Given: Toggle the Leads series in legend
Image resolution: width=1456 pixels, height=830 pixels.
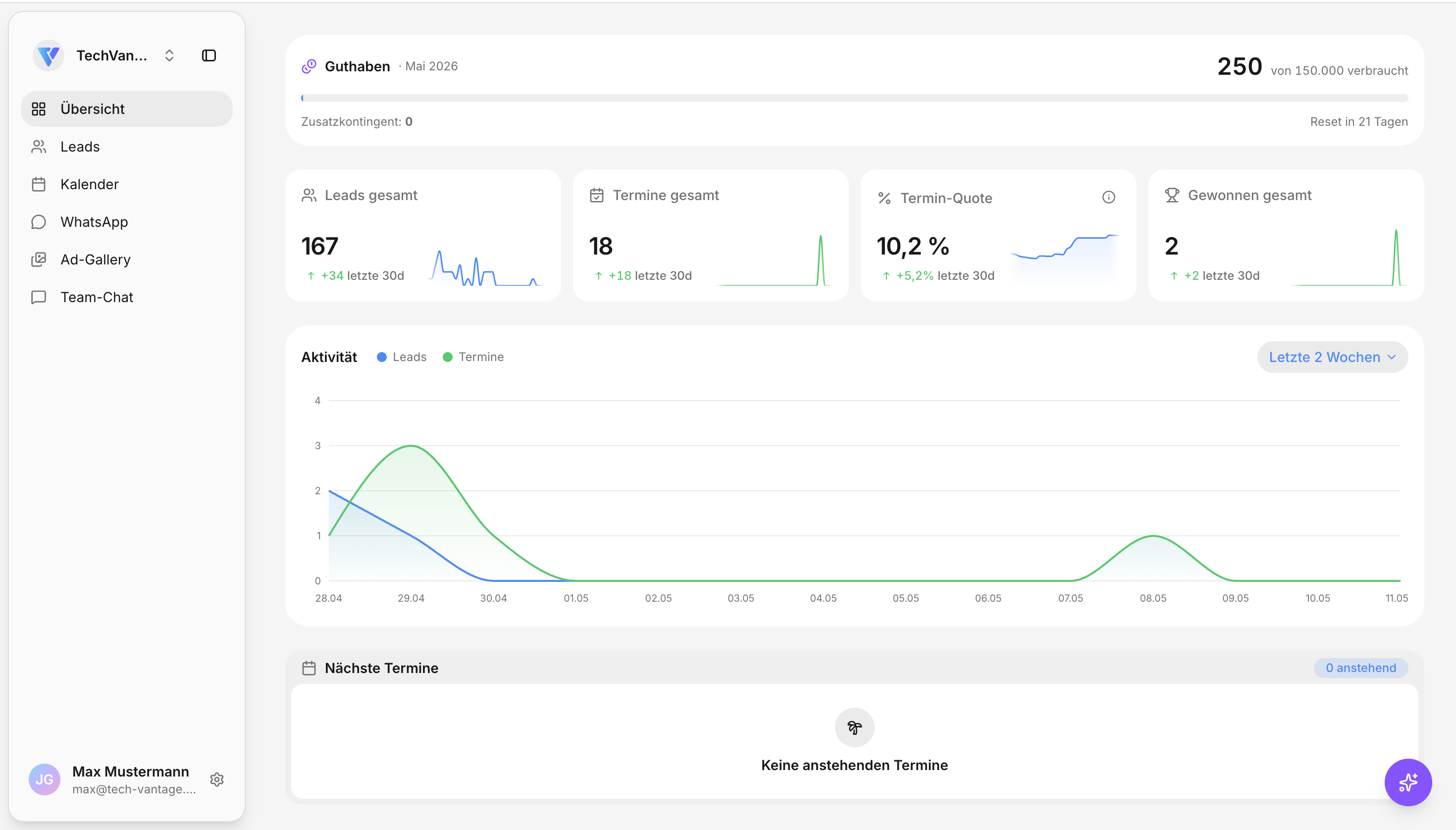Looking at the screenshot, I should pyautogui.click(x=402, y=357).
